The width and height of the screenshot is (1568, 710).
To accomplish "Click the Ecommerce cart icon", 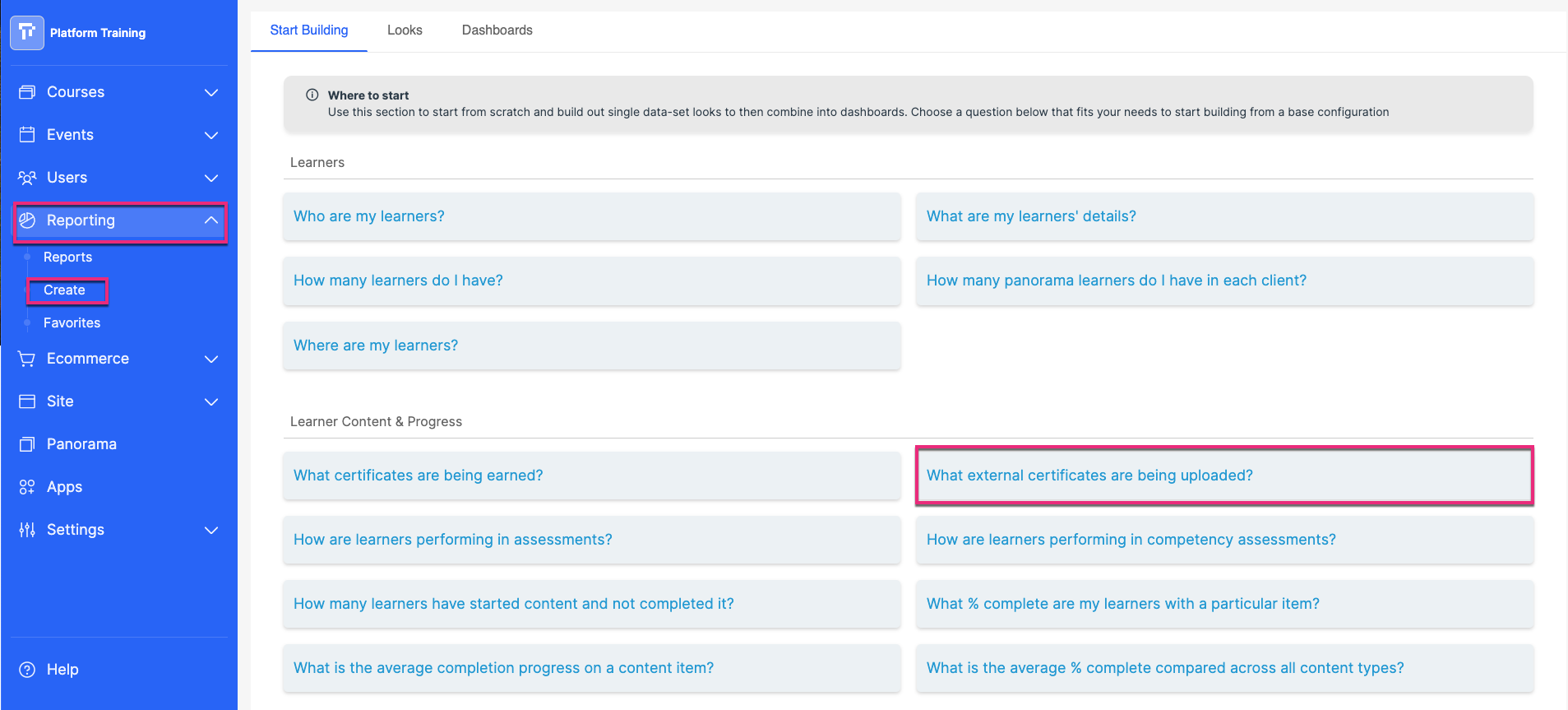I will pos(27,359).
